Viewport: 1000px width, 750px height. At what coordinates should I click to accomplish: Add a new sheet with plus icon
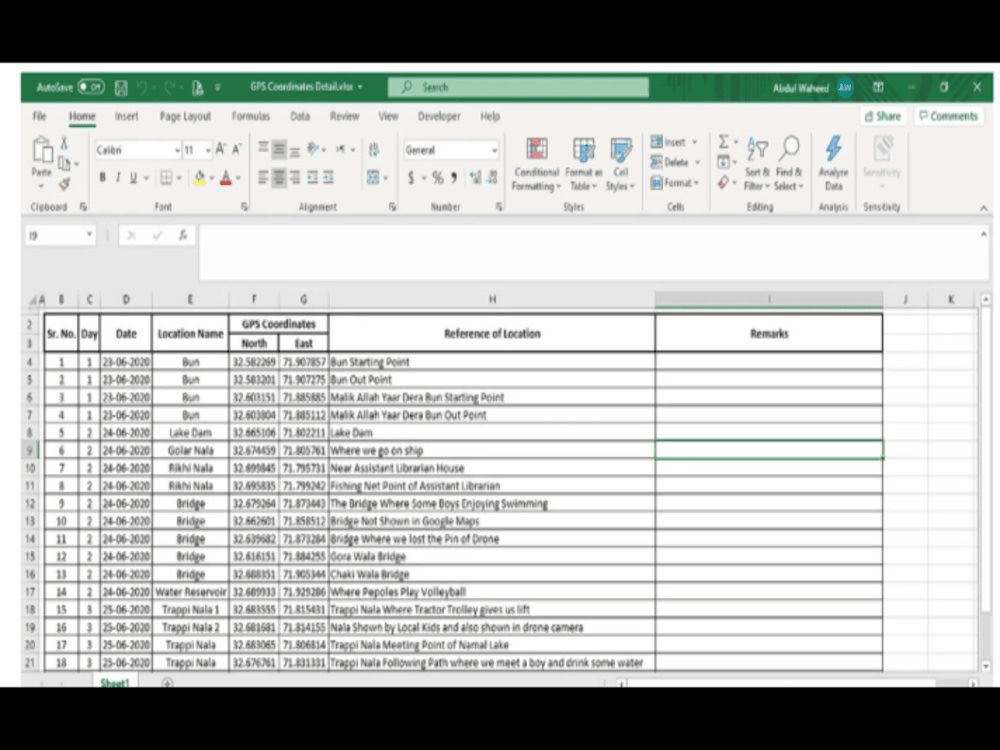[x=167, y=683]
